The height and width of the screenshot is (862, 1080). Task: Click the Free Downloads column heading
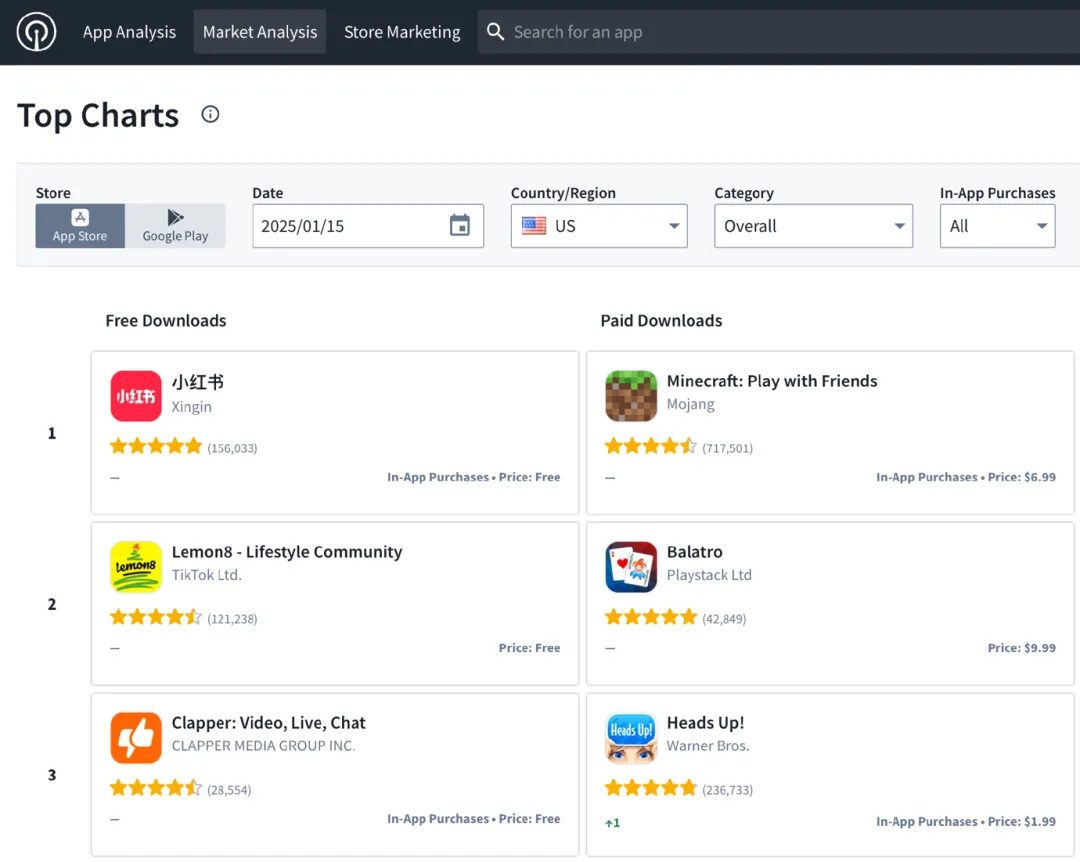[166, 320]
